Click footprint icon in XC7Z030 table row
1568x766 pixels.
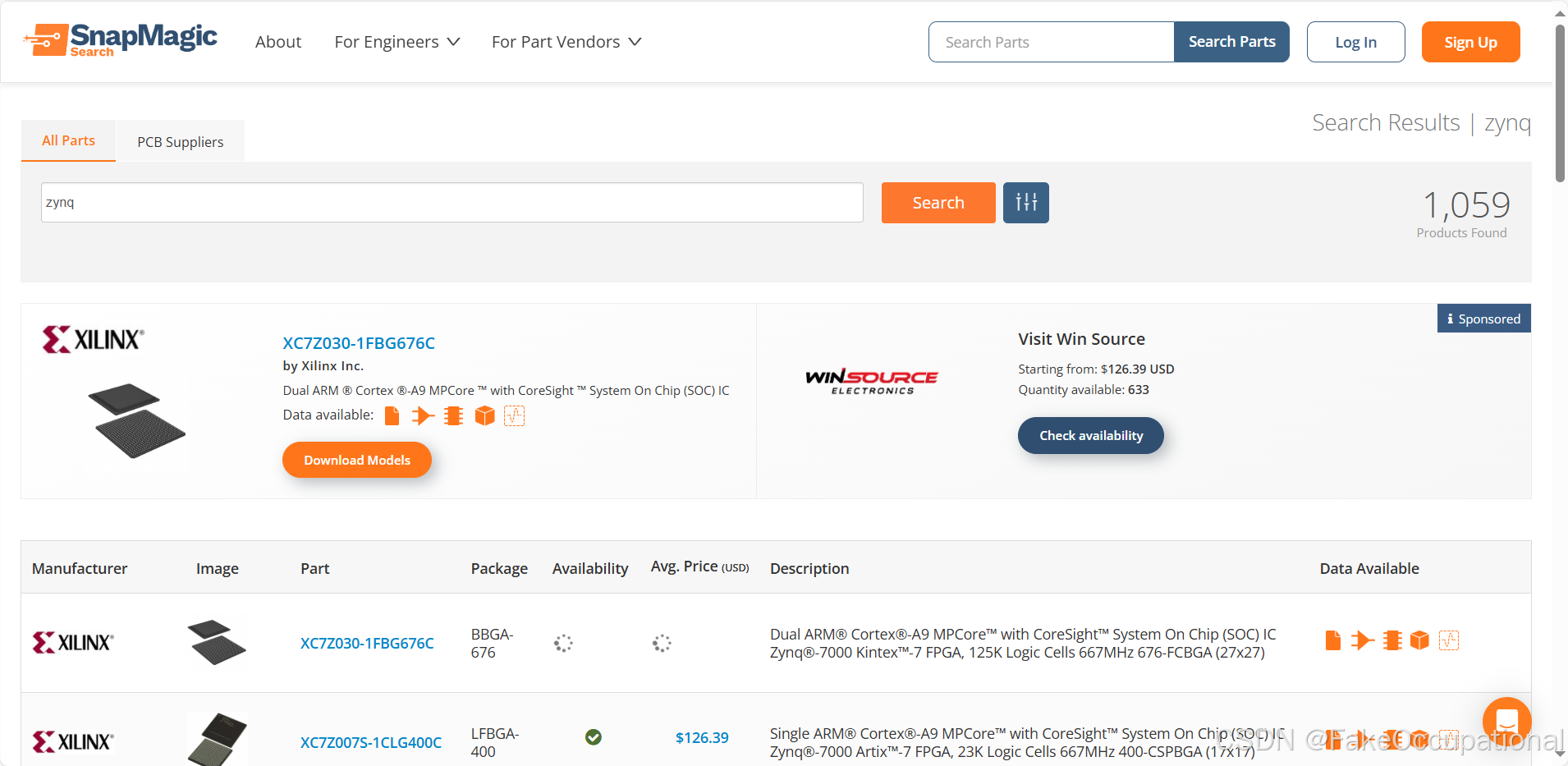click(x=1392, y=640)
